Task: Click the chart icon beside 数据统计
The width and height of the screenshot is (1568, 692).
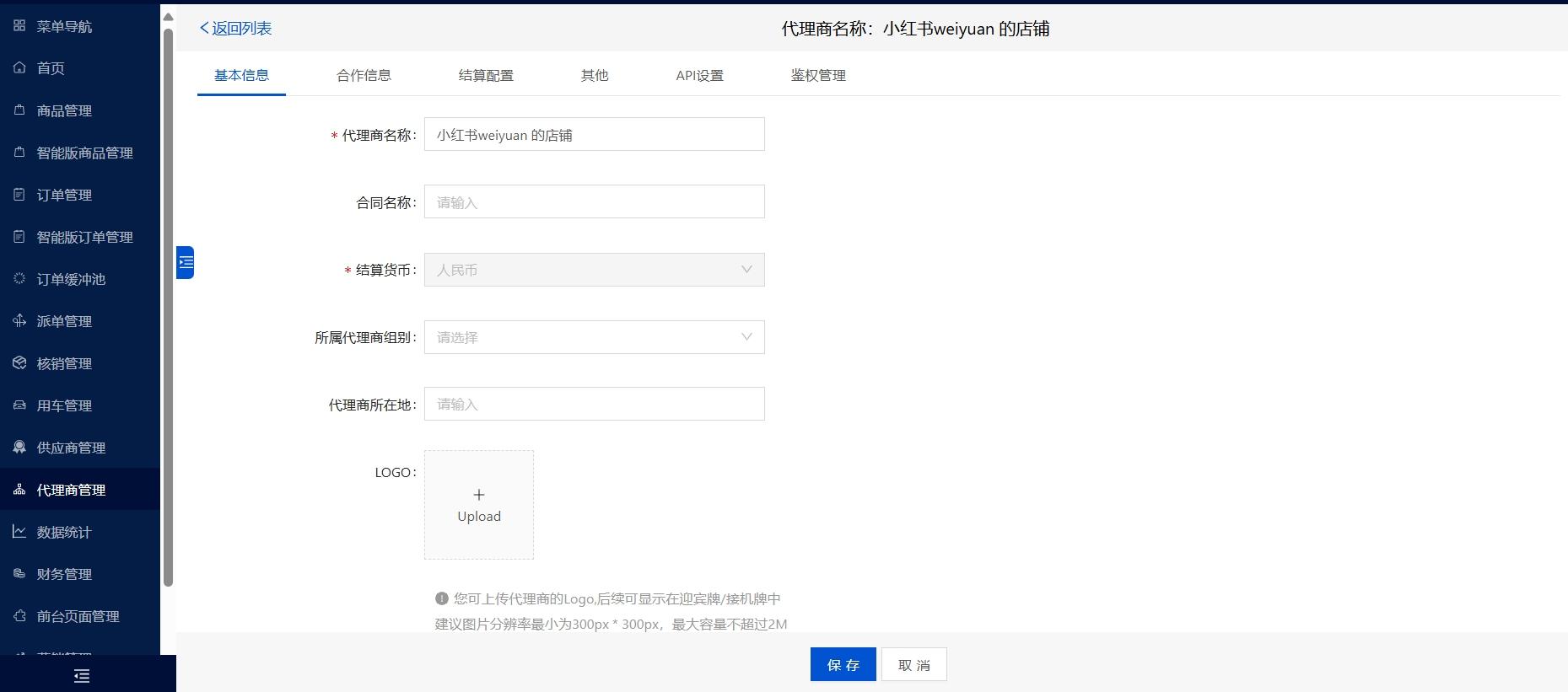Action: click(19, 531)
